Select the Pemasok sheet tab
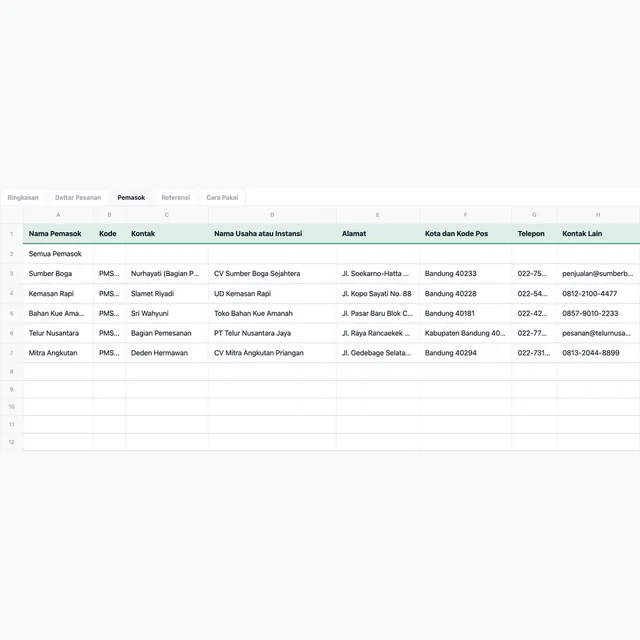Image resolution: width=640 pixels, height=640 pixels. click(131, 198)
